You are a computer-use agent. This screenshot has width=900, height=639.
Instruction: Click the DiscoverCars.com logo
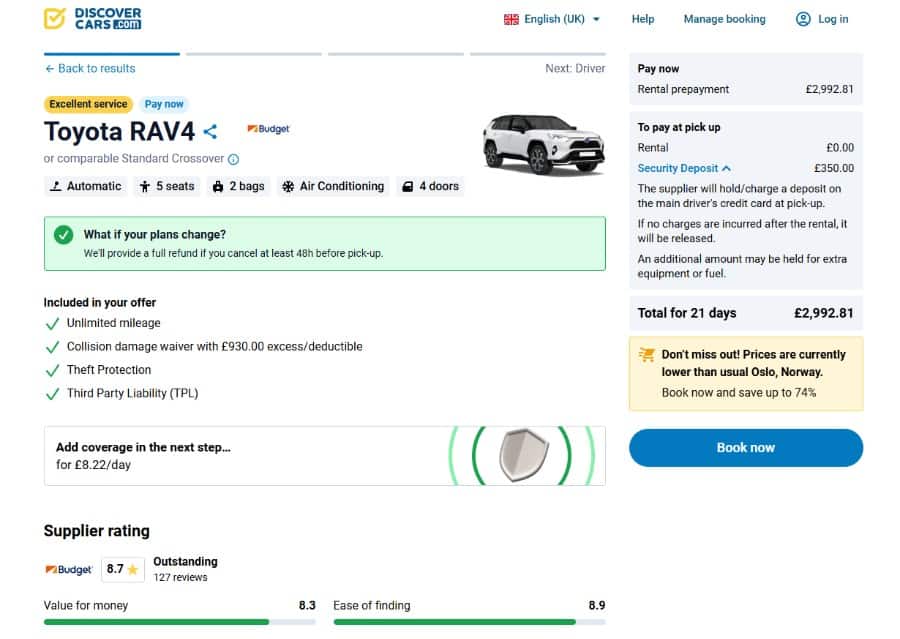click(92, 18)
